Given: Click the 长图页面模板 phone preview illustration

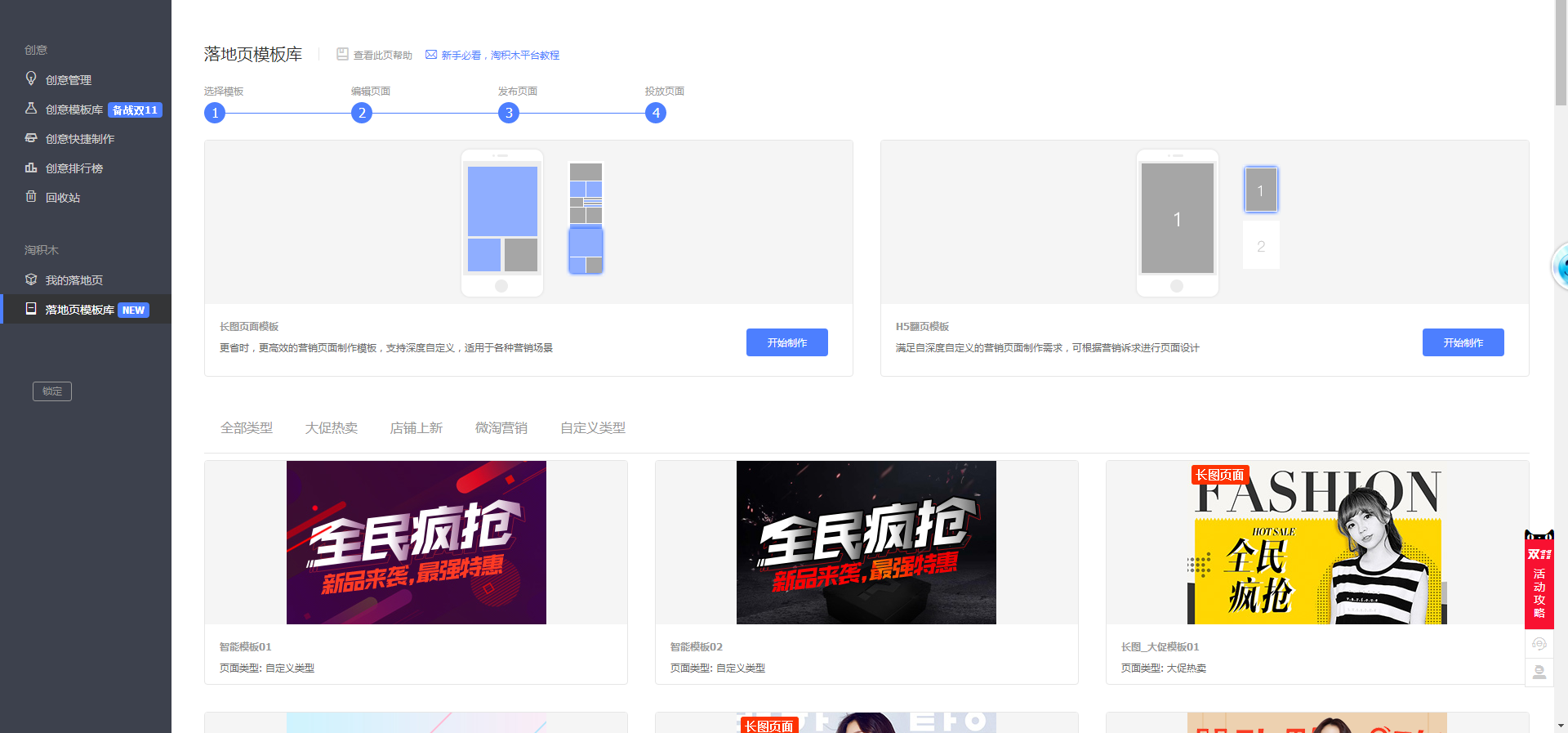Looking at the screenshot, I should coord(502,222).
